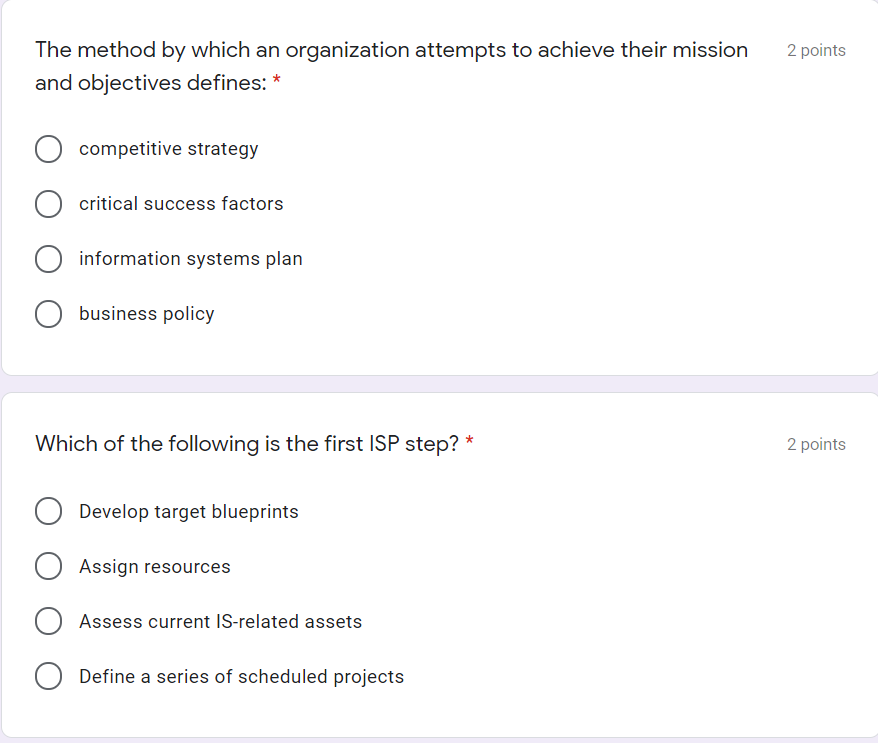The image size is (878, 743).
Task: Click the "2 points" label on the ISP question
Action: (816, 444)
